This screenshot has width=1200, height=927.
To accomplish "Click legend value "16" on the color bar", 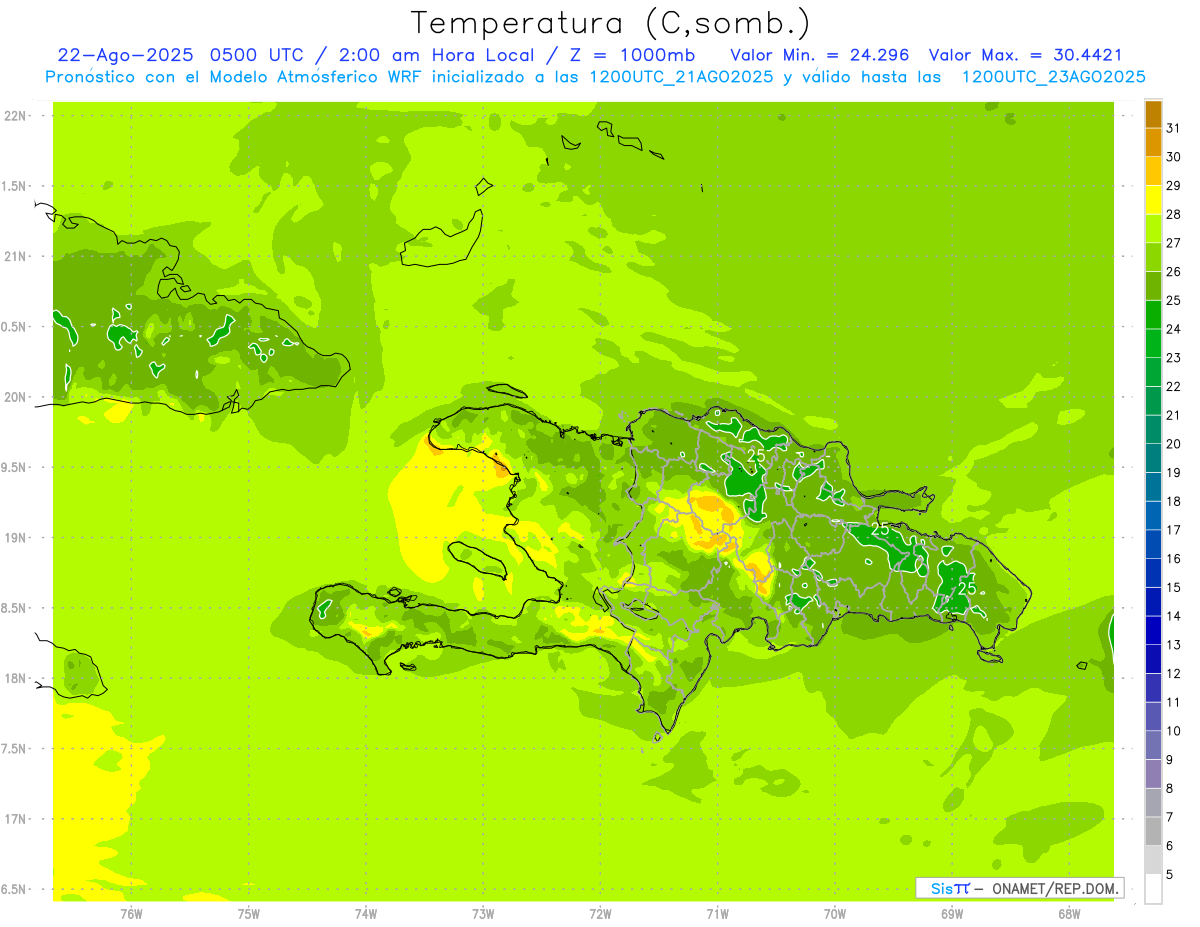I will pos(1173,559).
